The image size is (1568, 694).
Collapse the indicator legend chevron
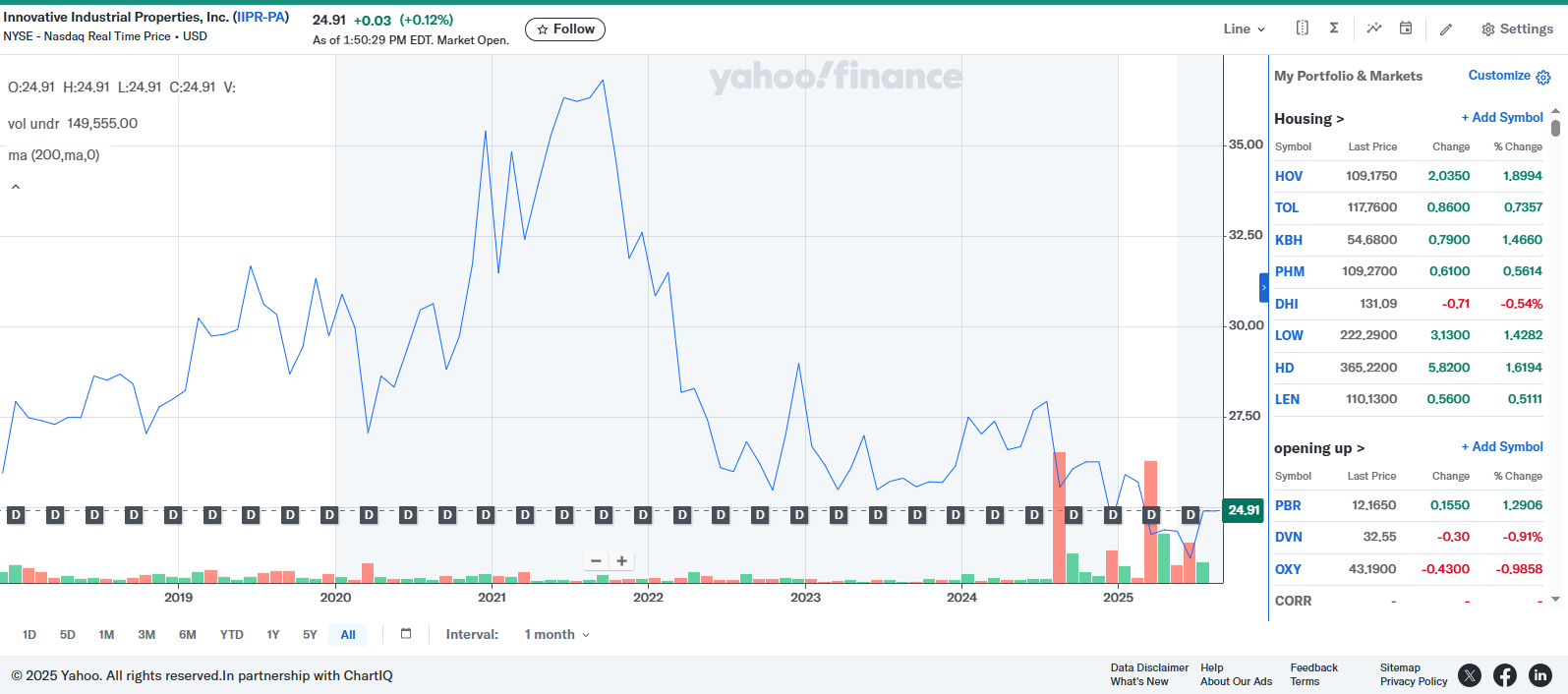point(16,187)
